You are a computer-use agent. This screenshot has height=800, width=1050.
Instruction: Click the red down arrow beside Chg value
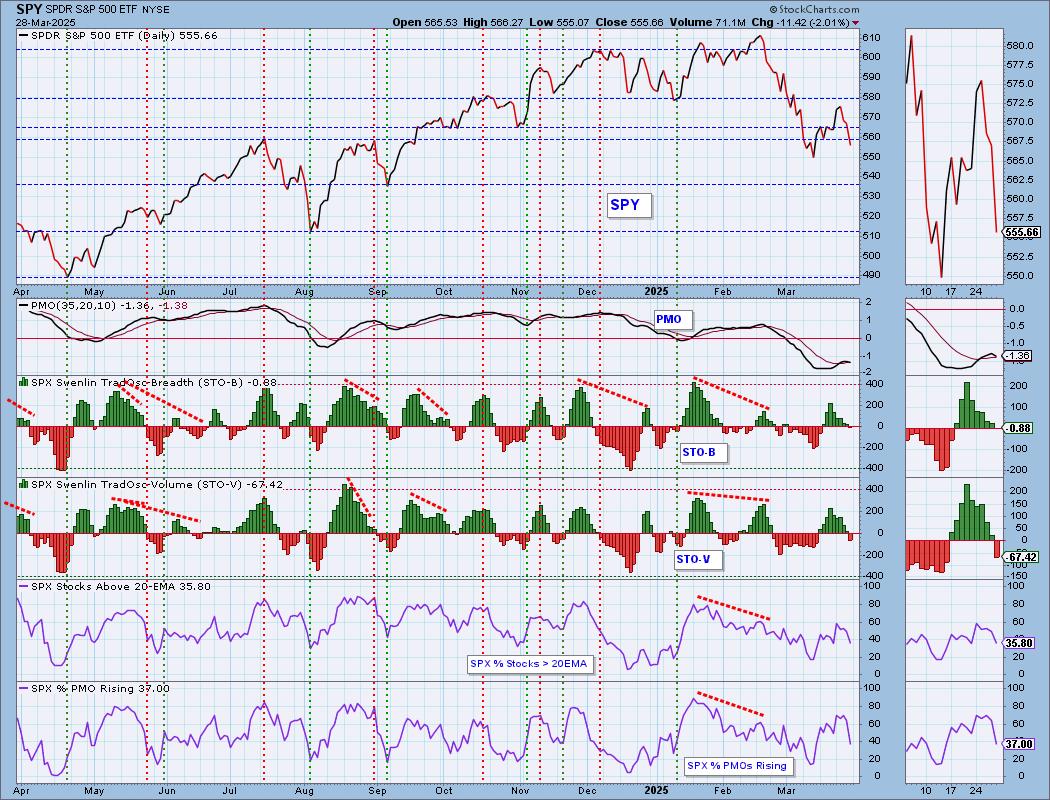(x=856, y=23)
